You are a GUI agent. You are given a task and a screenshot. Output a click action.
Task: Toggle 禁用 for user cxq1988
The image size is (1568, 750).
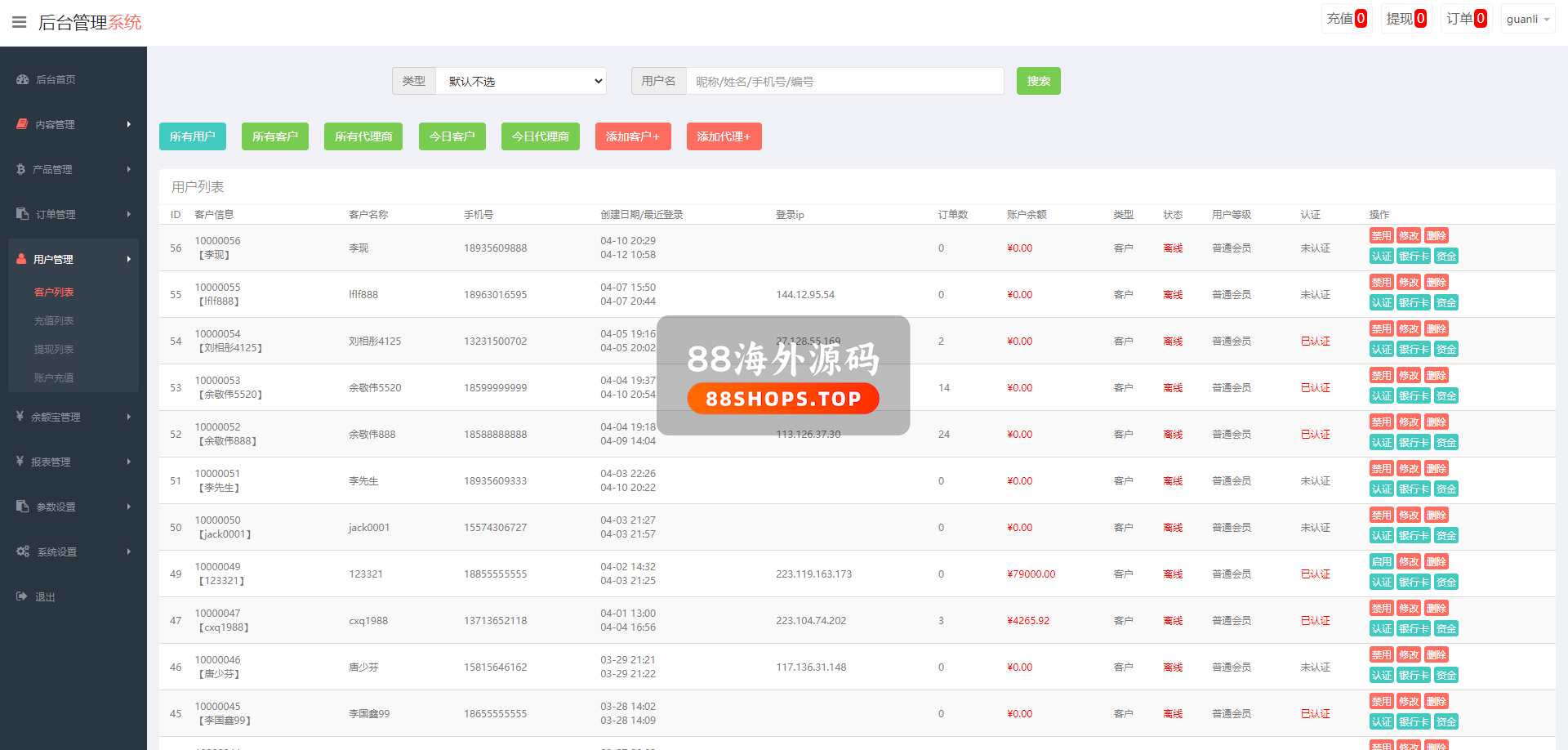[1381, 609]
